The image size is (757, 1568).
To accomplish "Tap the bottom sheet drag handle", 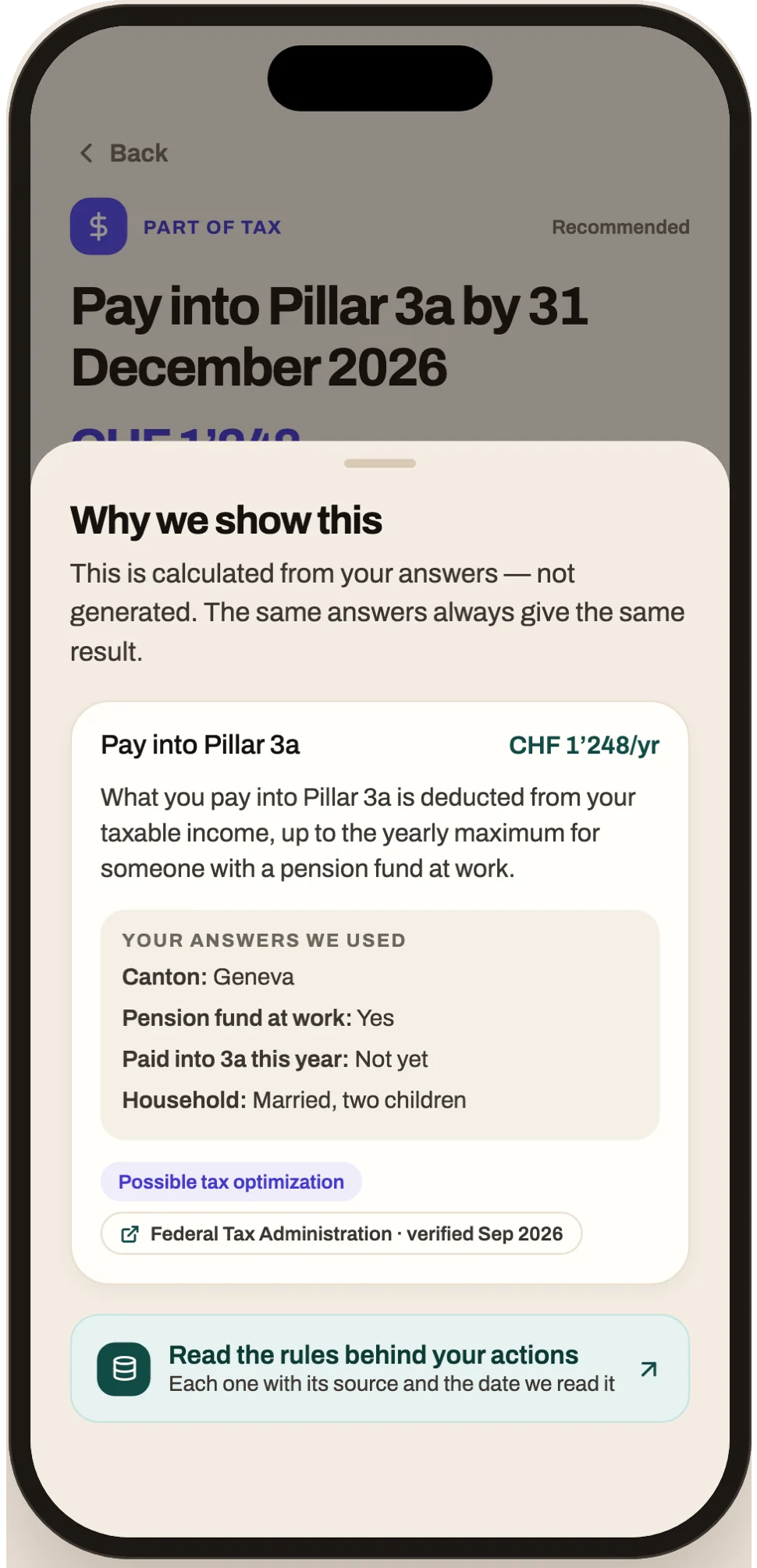I will pyautogui.click(x=380, y=463).
